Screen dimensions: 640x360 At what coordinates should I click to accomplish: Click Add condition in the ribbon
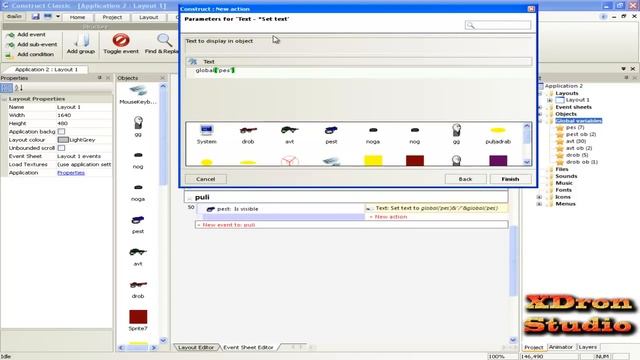(x=30, y=54)
